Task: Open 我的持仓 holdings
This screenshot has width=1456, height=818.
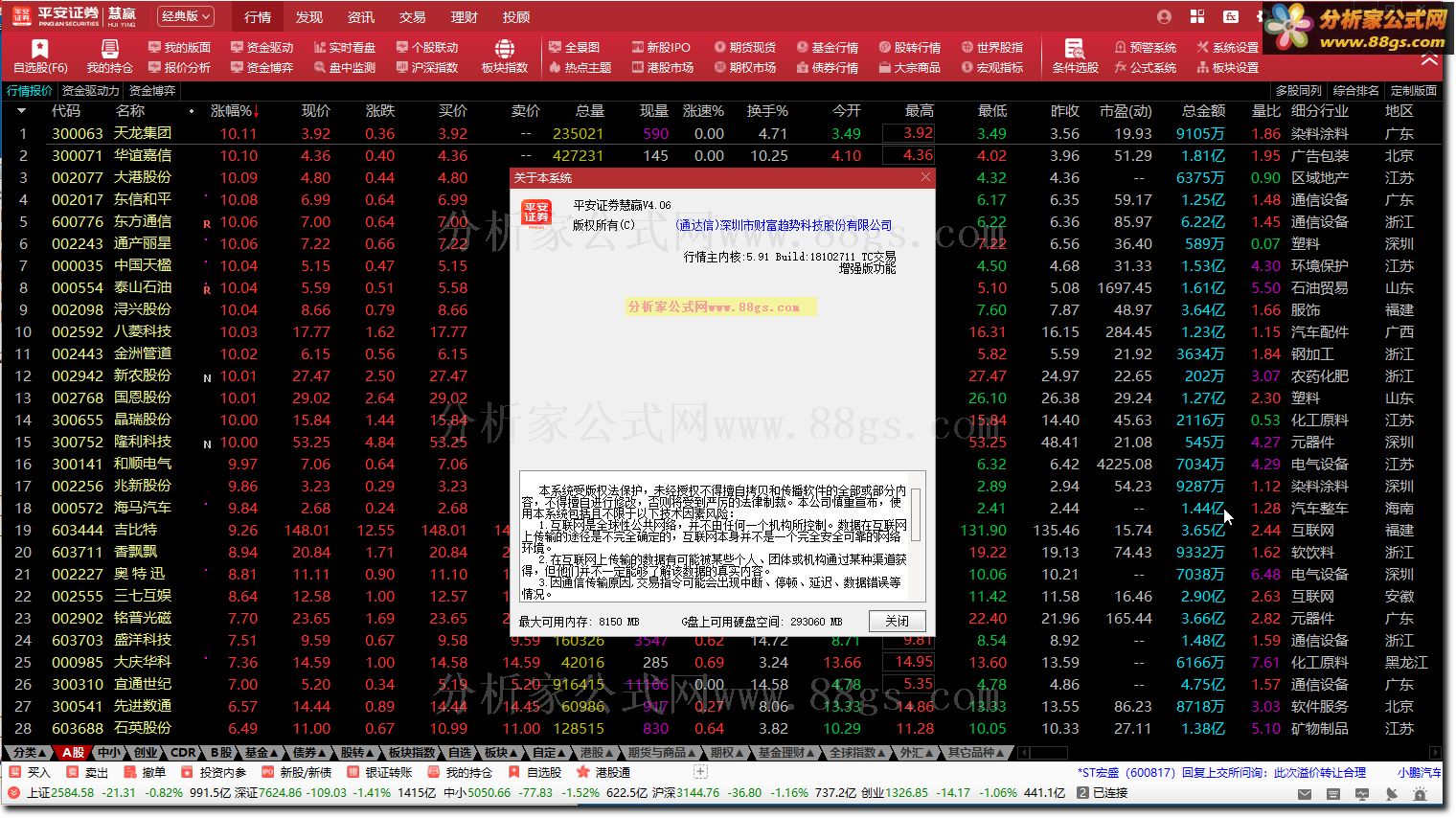Action: pos(109,57)
